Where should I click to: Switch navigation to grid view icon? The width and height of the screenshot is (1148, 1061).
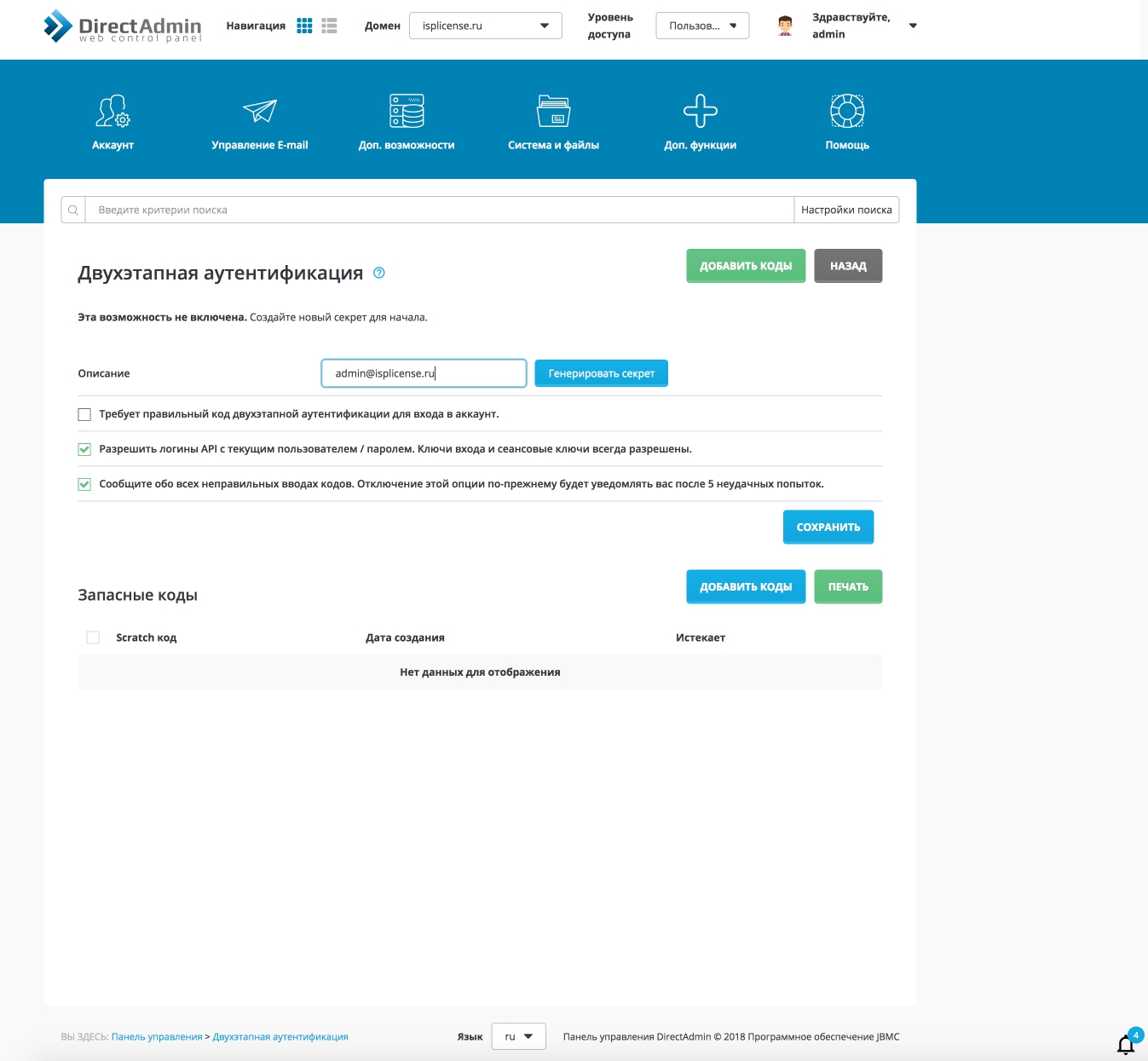(x=304, y=26)
